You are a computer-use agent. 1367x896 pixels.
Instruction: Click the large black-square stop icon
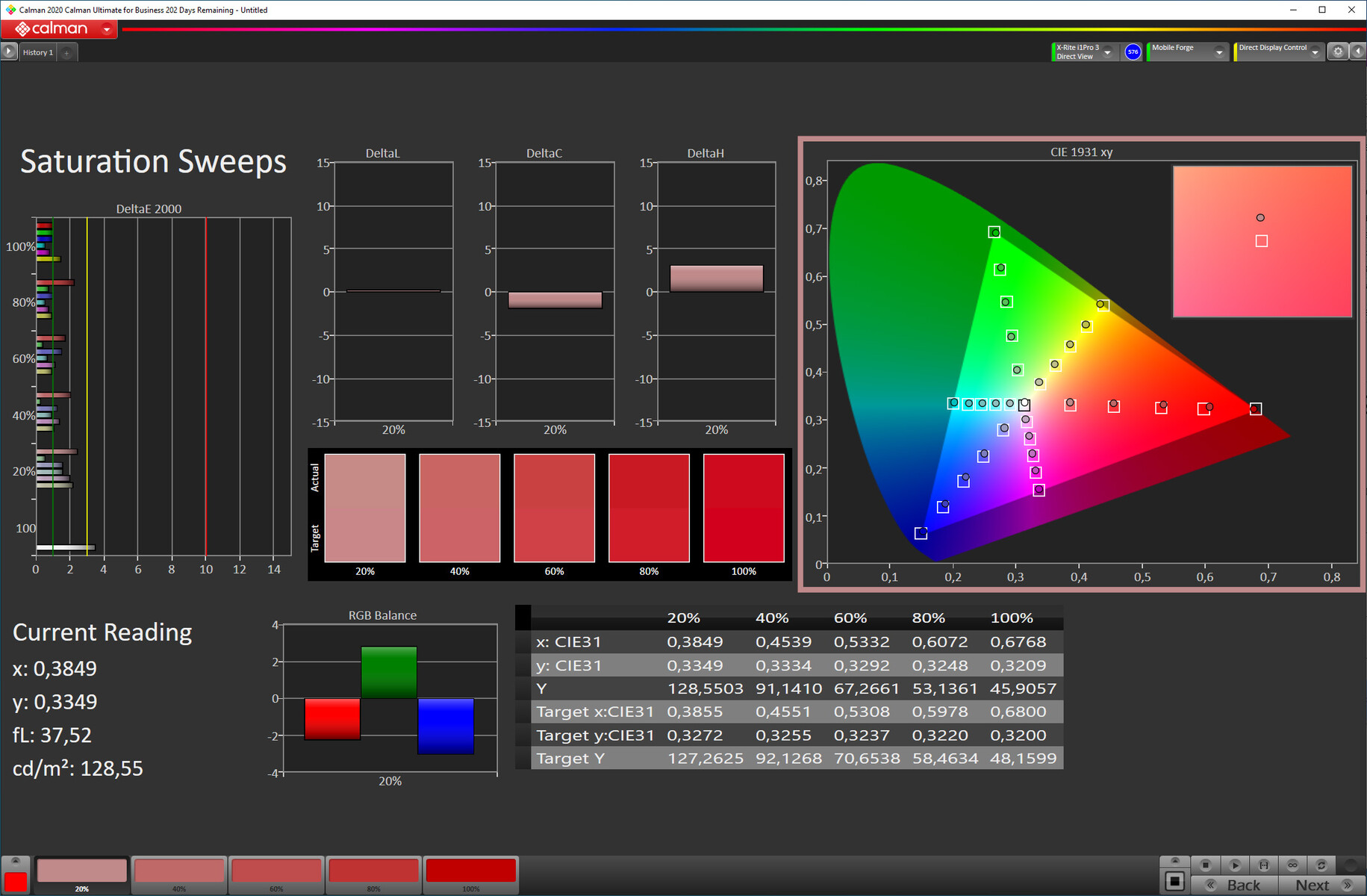(x=1174, y=882)
